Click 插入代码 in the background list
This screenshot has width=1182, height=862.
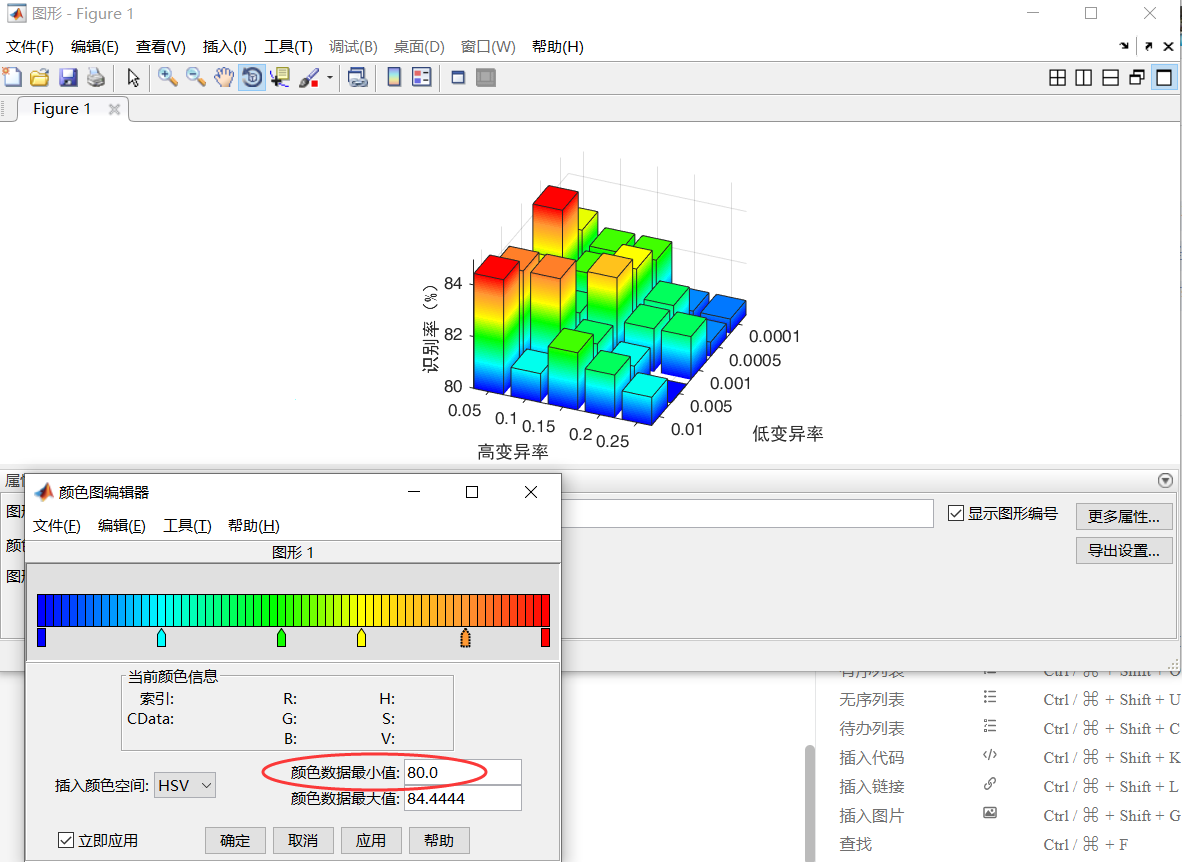[871, 757]
